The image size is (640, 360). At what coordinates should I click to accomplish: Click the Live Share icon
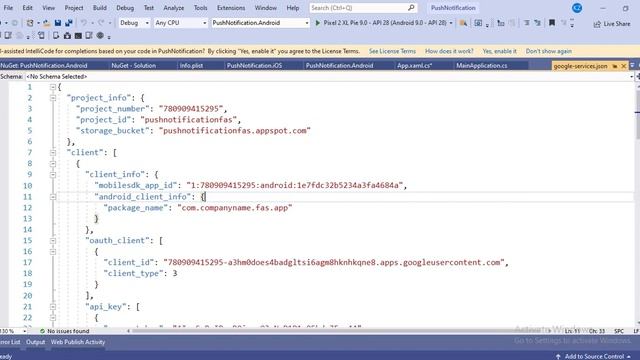tap(597, 24)
